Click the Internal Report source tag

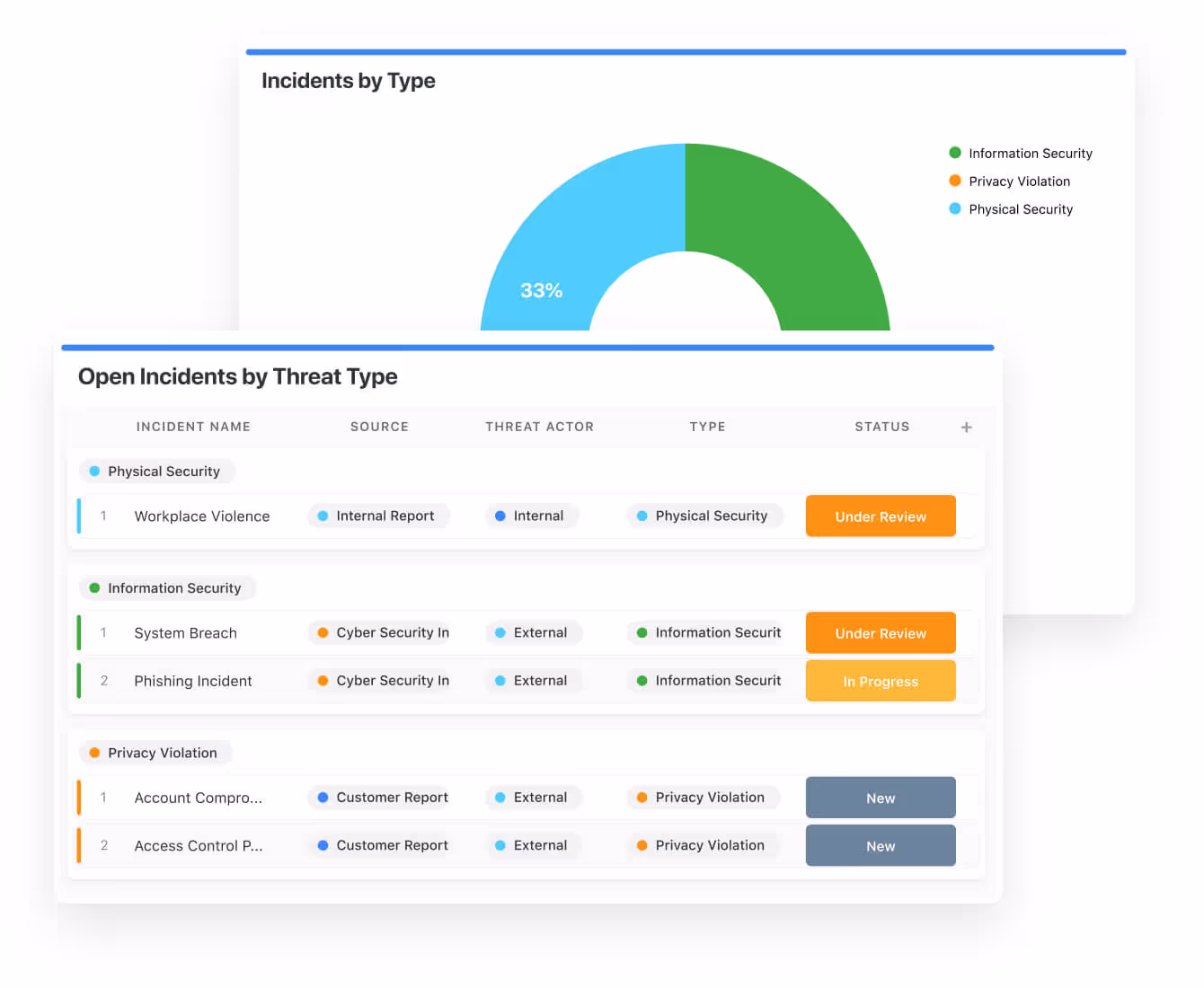[x=378, y=516]
